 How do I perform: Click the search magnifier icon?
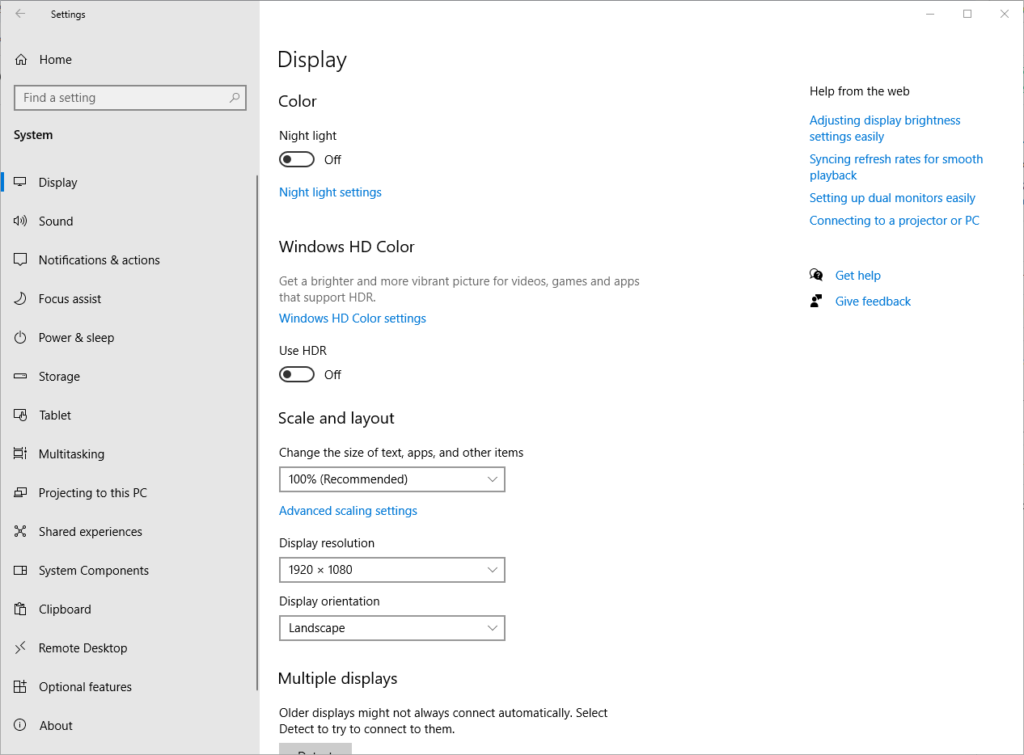(x=234, y=97)
